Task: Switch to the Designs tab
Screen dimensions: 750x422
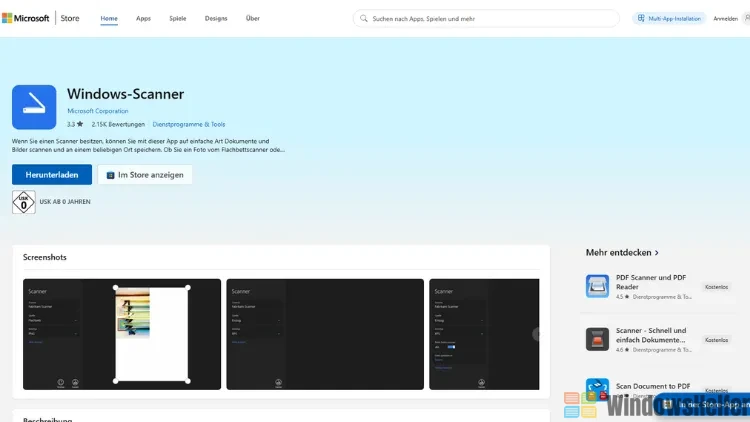Action: 216,18
